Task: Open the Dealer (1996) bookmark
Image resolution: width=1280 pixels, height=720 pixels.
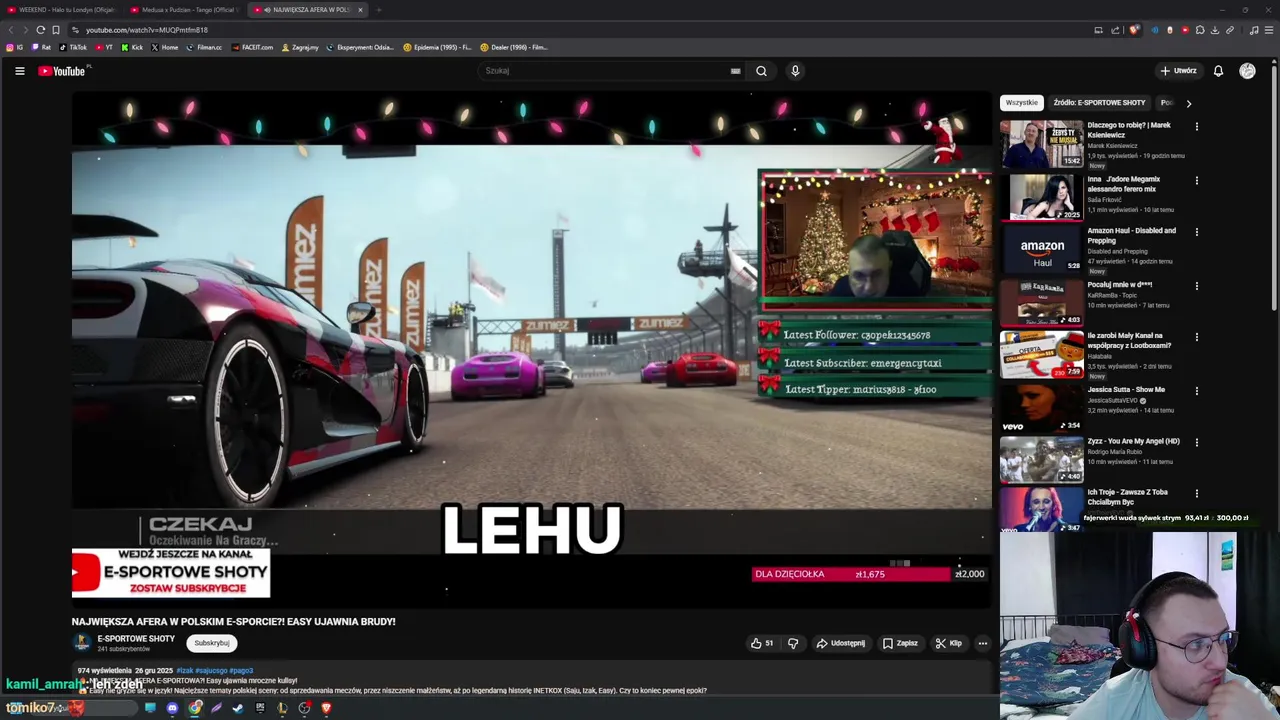Action: point(514,47)
